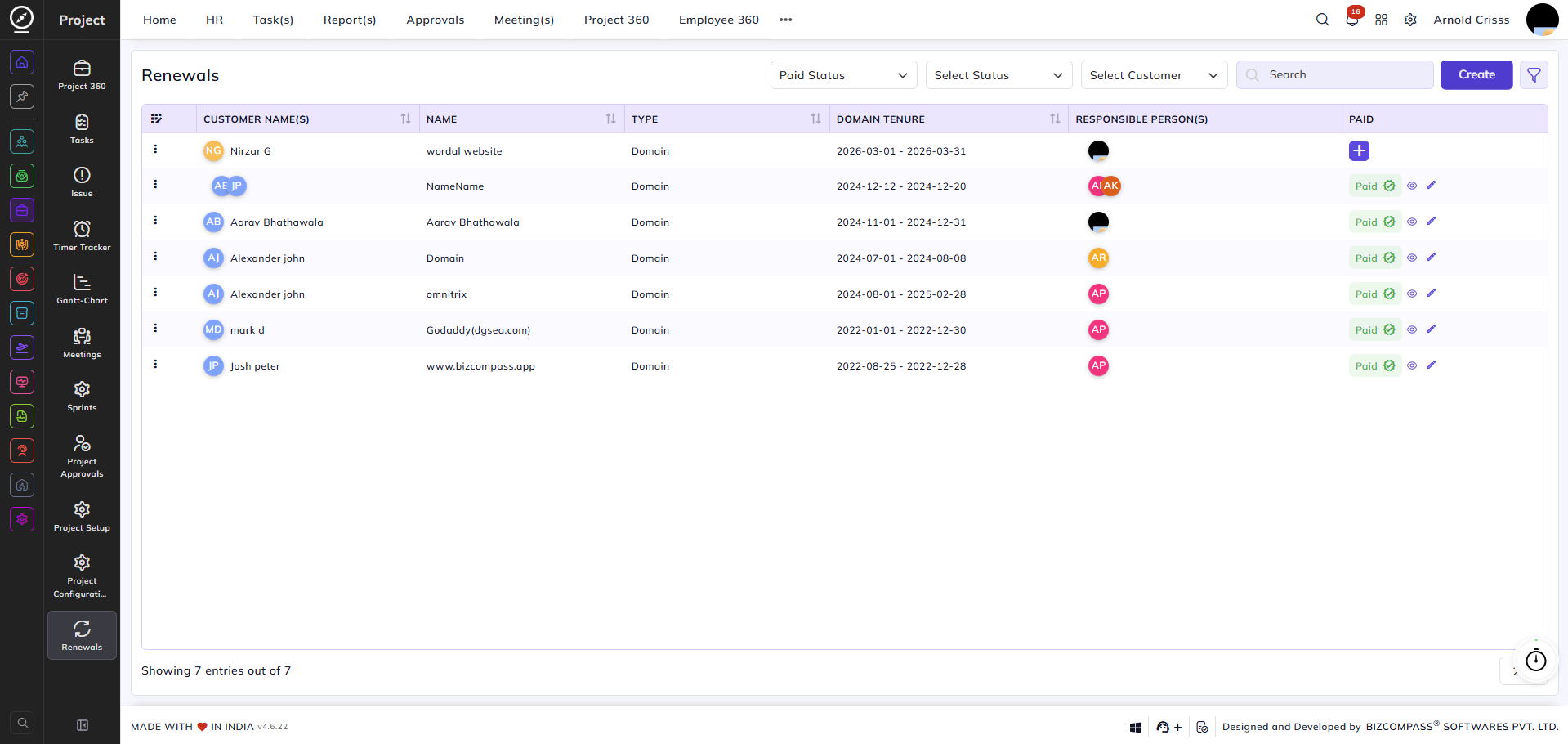The height and width of the screenshot is (744, 1568).
Task: View Domain renewal of Alexander john eye icon
Action: point(1411,258)
